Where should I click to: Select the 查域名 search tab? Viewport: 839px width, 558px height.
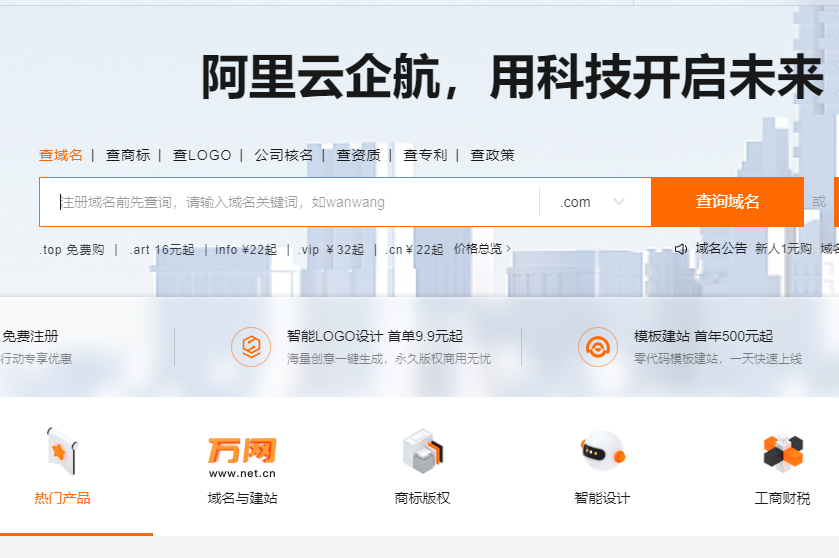click(60, 155)
